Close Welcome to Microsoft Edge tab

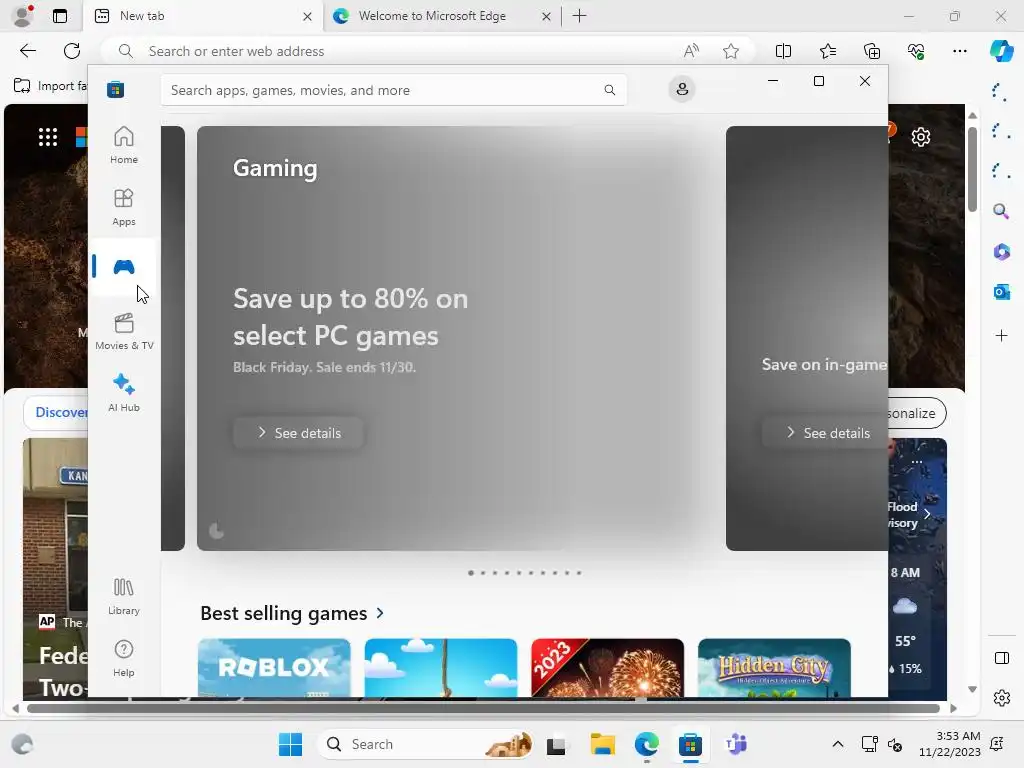pyautogui.click(x=547, y=16)
